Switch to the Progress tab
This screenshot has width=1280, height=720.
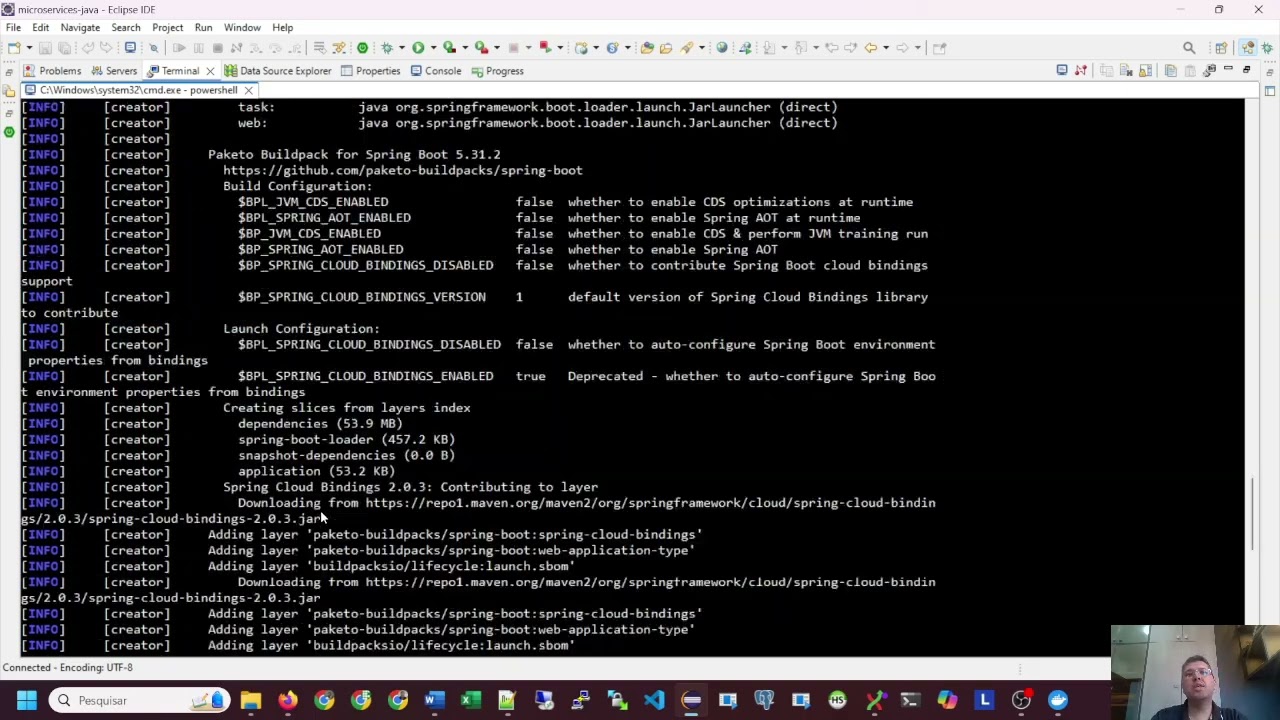(x=497, y=71)
